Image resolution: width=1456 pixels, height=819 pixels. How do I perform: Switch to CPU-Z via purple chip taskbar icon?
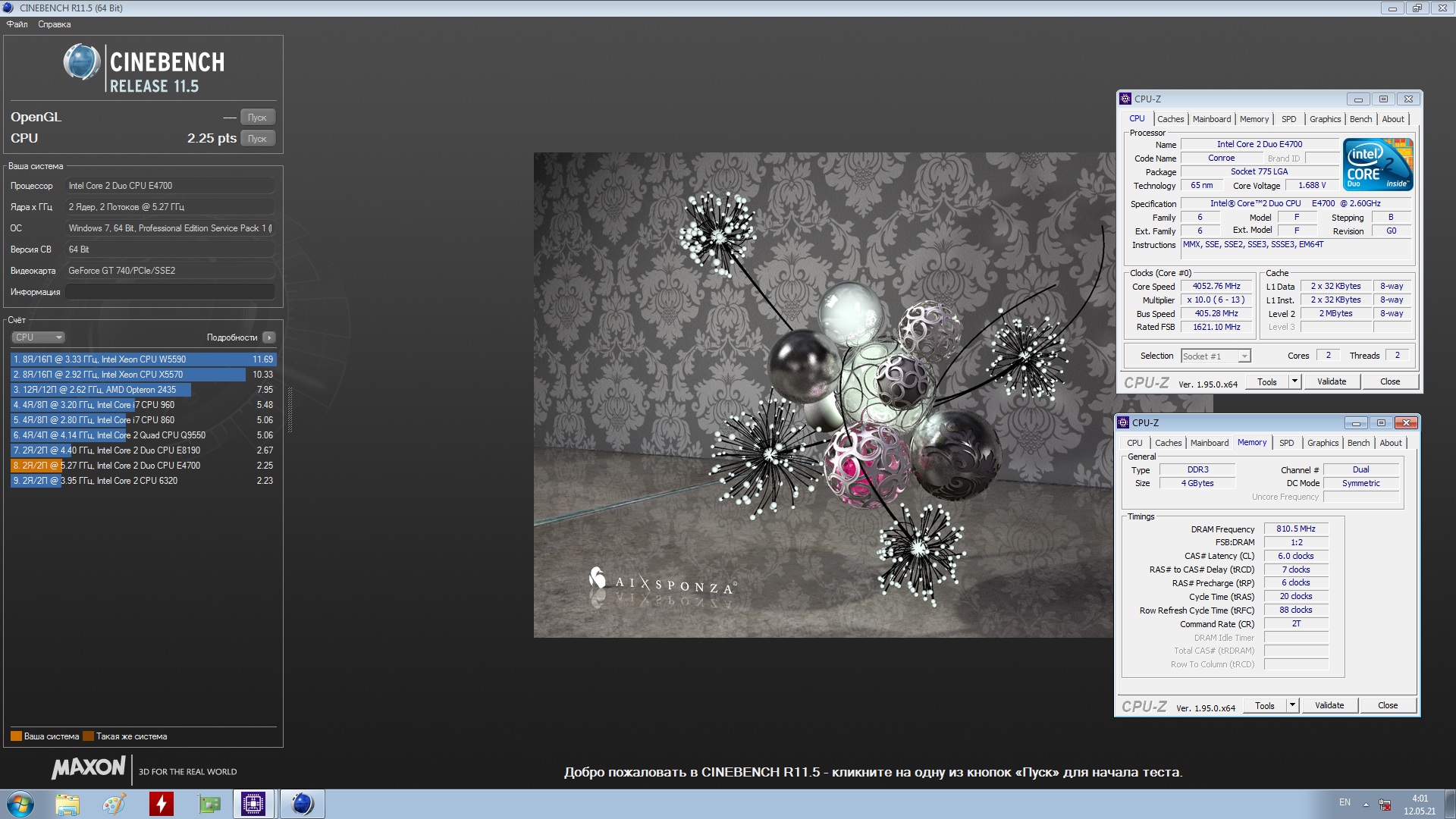tap(253, 804)
